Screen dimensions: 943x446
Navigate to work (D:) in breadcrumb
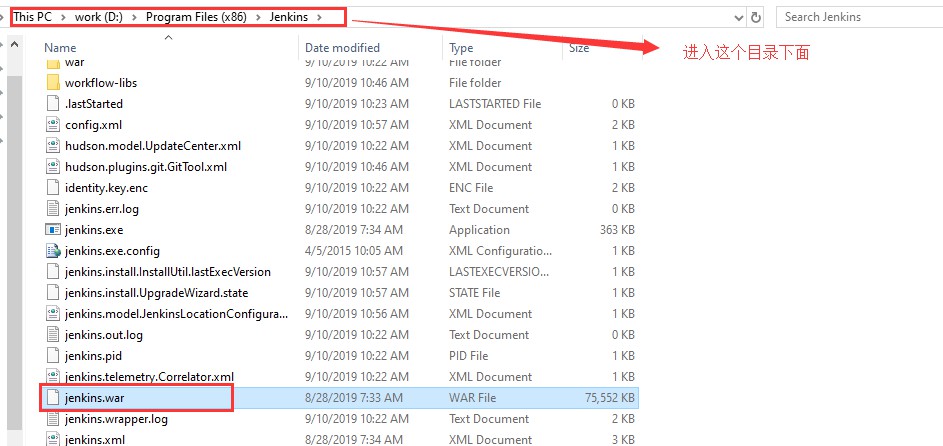click(96, 17)
